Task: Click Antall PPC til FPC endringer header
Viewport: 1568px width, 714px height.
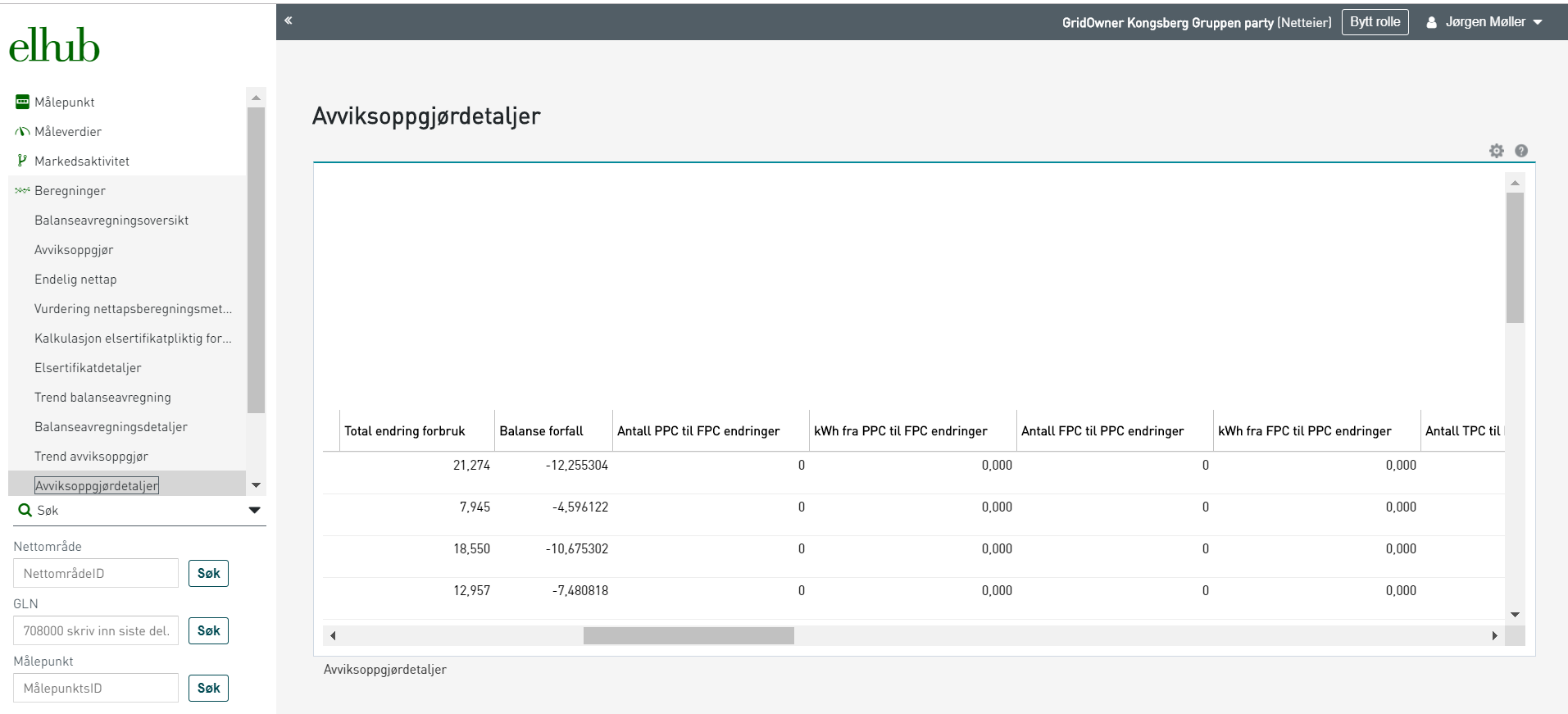Action: (x=711, y=430)
